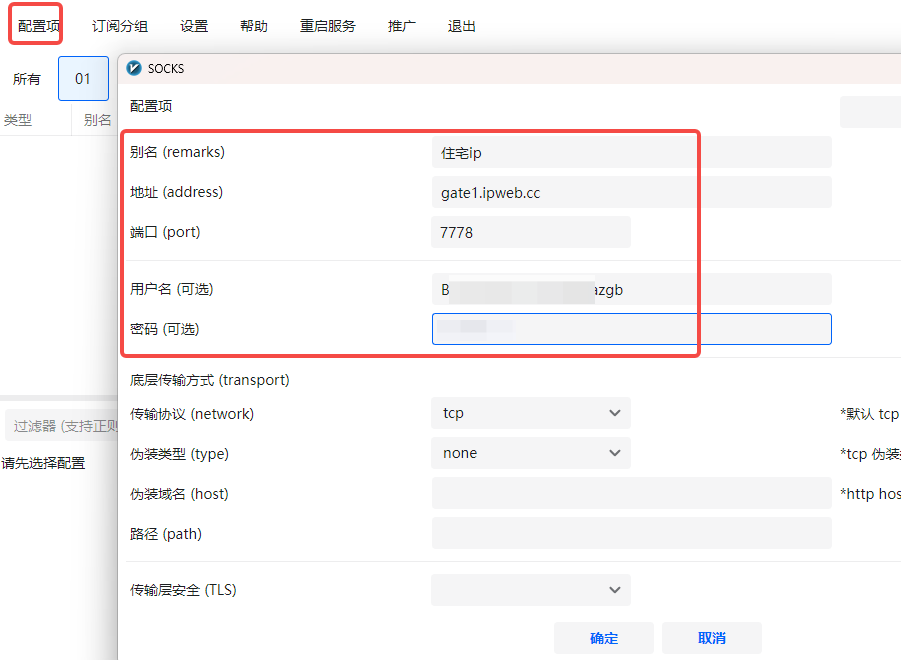The height and width of the screenshot is (660, 901).
Task: Click the 别名 (remarks) input field
Action: coord(632,152)
